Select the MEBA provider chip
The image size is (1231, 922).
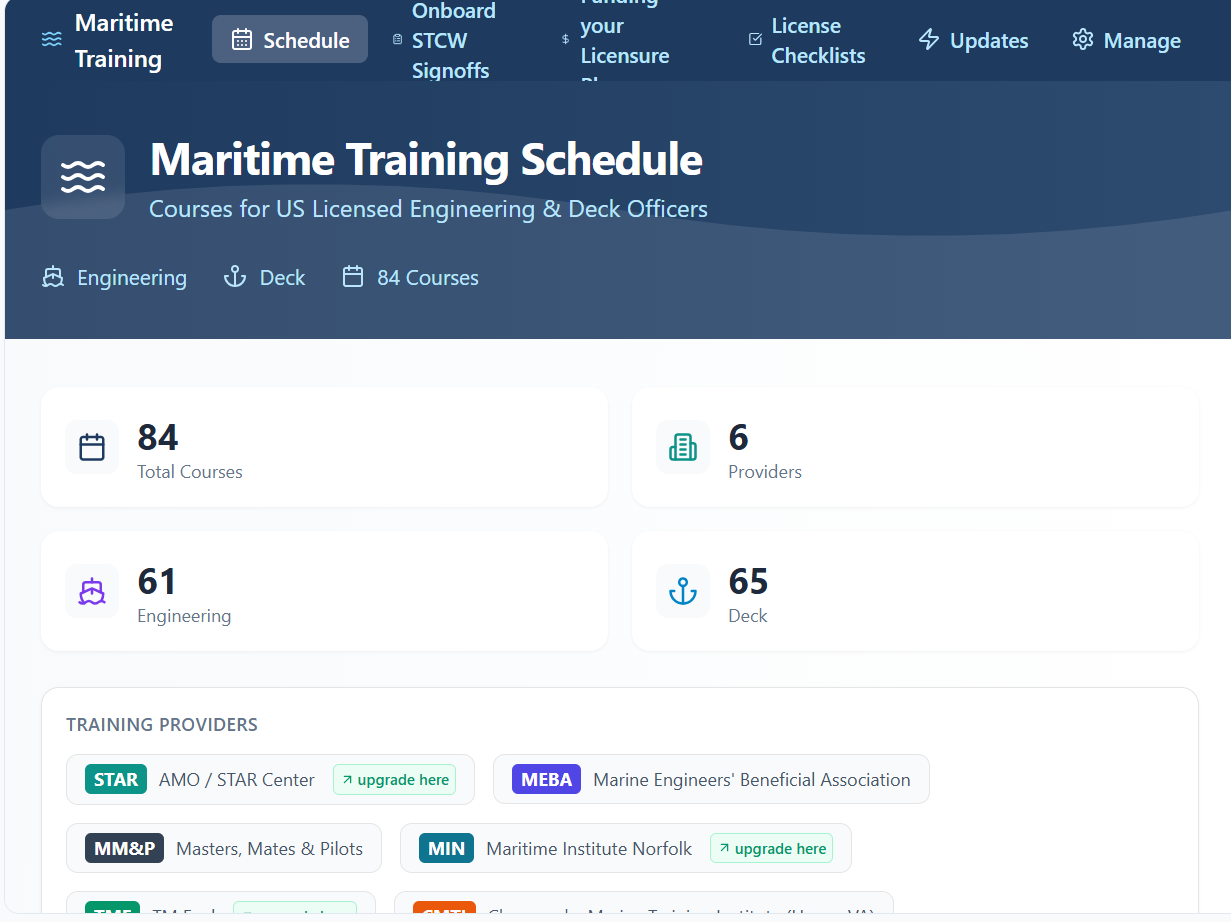[711, 779]
